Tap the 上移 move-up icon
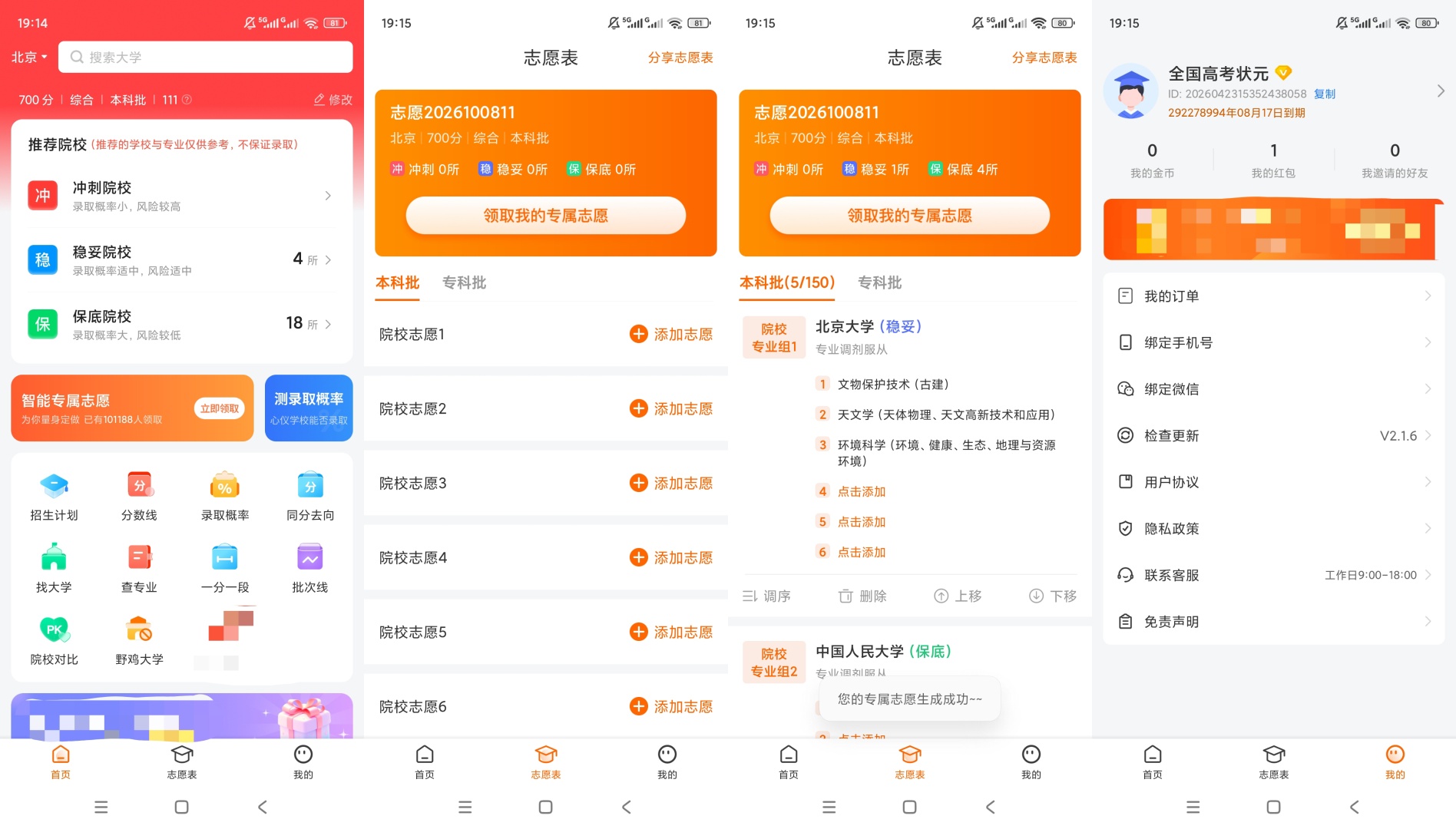Image resolution: width=1456 pixels, height=829 pixels. (x=941, y=596)
